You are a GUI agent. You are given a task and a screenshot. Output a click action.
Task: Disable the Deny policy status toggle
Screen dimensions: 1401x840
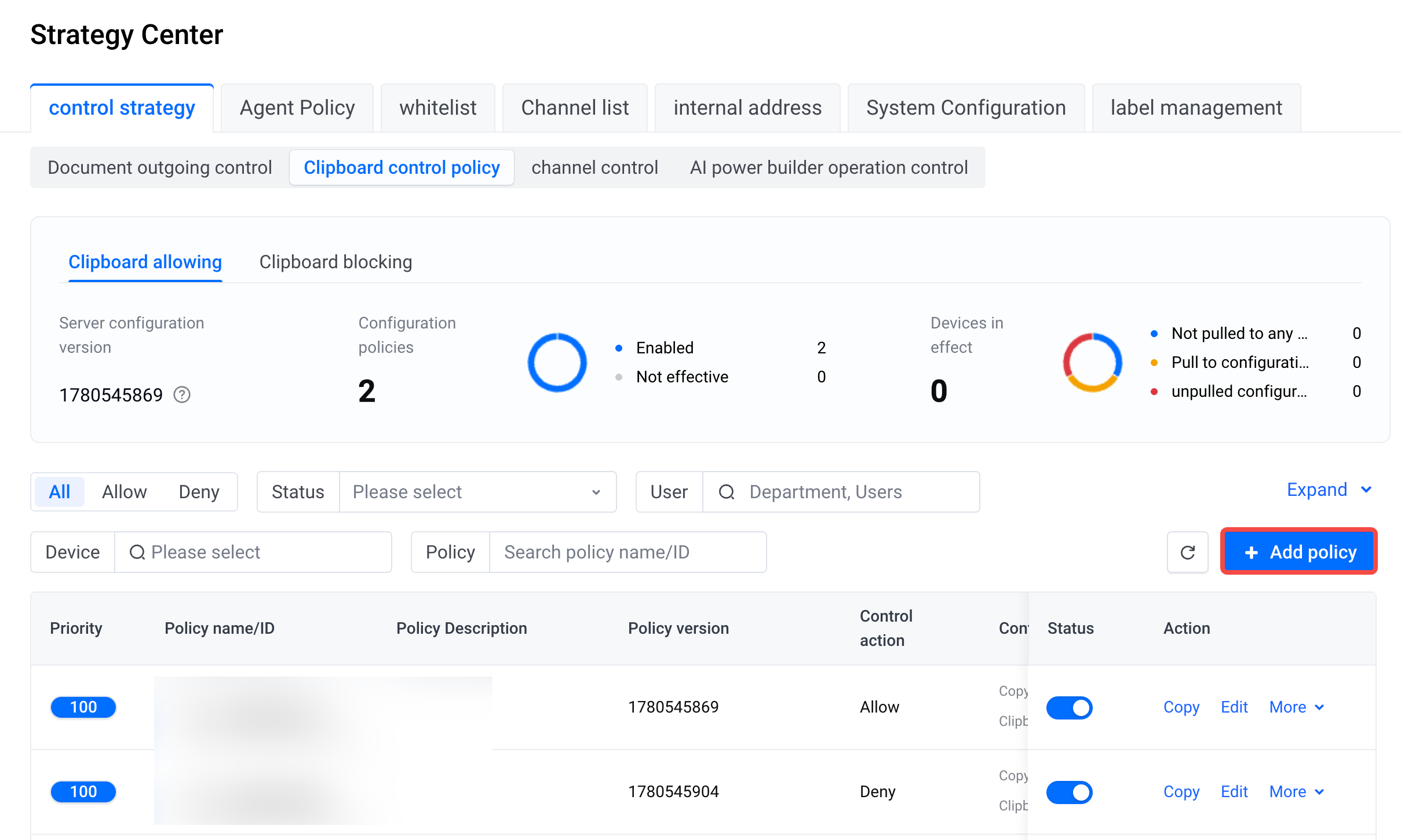1070,792
